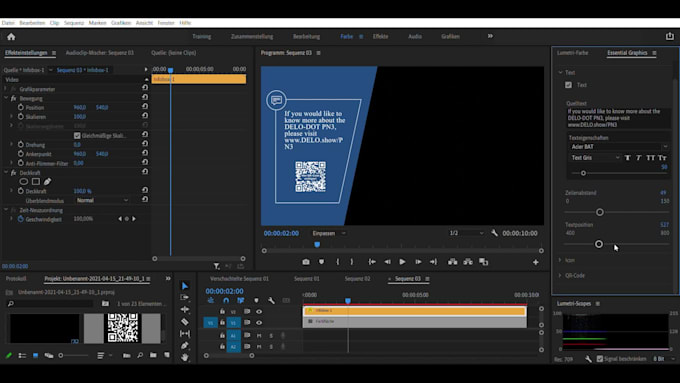Open font family dropdown in Texteigenschaften

tap(619, 147)
